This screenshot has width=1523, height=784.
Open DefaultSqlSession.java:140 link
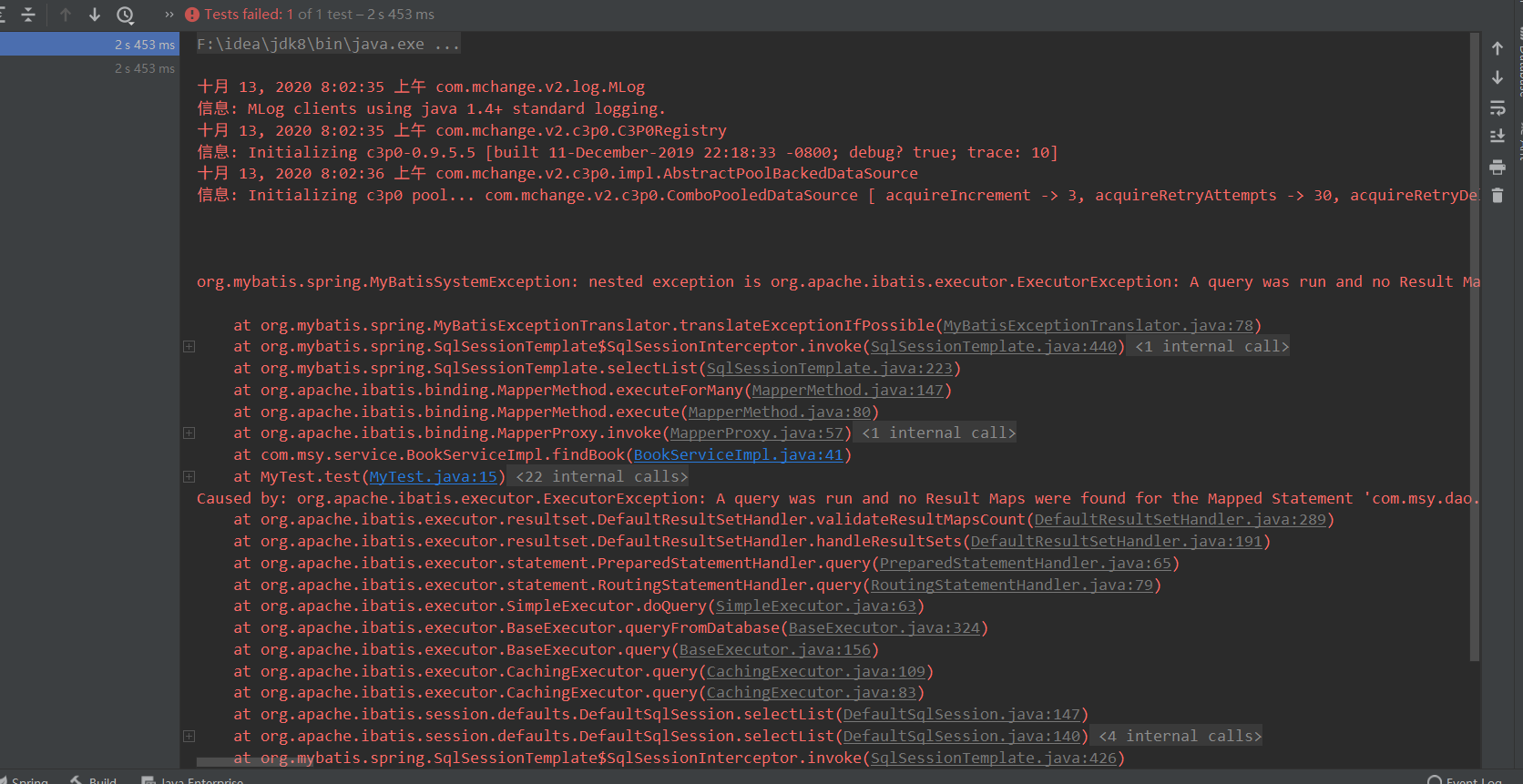[x=961, y=736]
